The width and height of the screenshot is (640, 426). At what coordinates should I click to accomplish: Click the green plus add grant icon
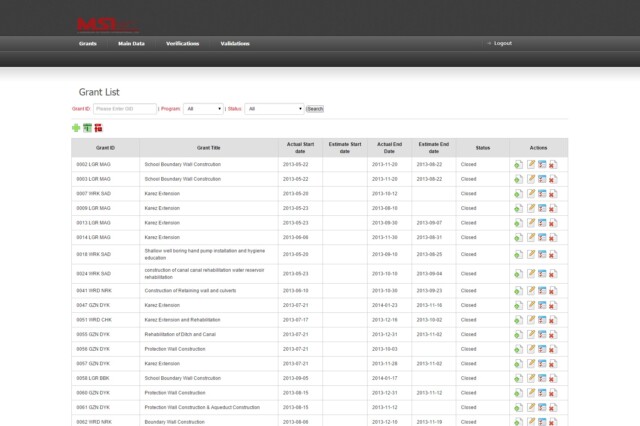tap(76, 127)
